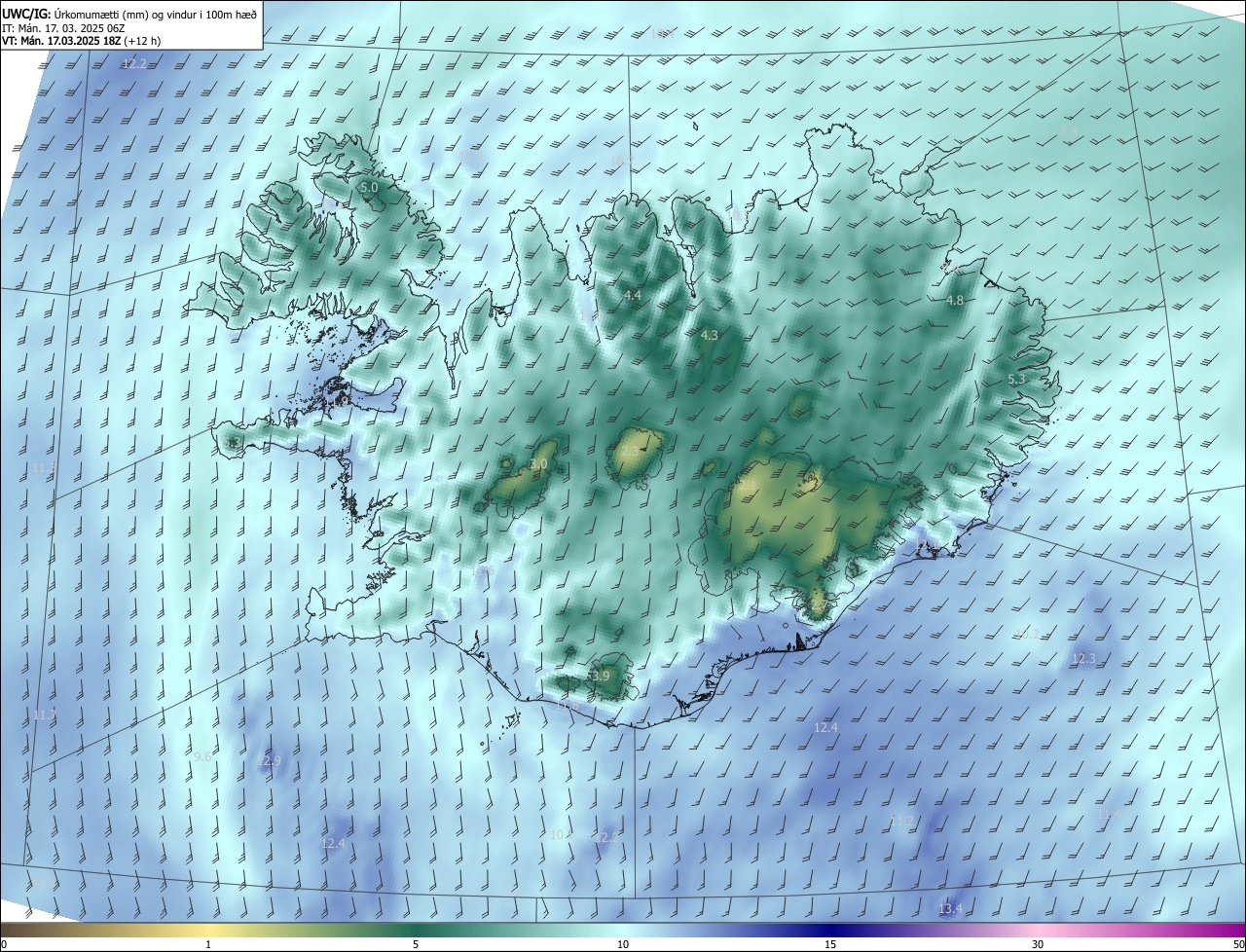Image resolution: width=1246 pixels, height=952 pixels.
Task: Click the 3.0 value on the glacier
Action: (x=538, y=464)
